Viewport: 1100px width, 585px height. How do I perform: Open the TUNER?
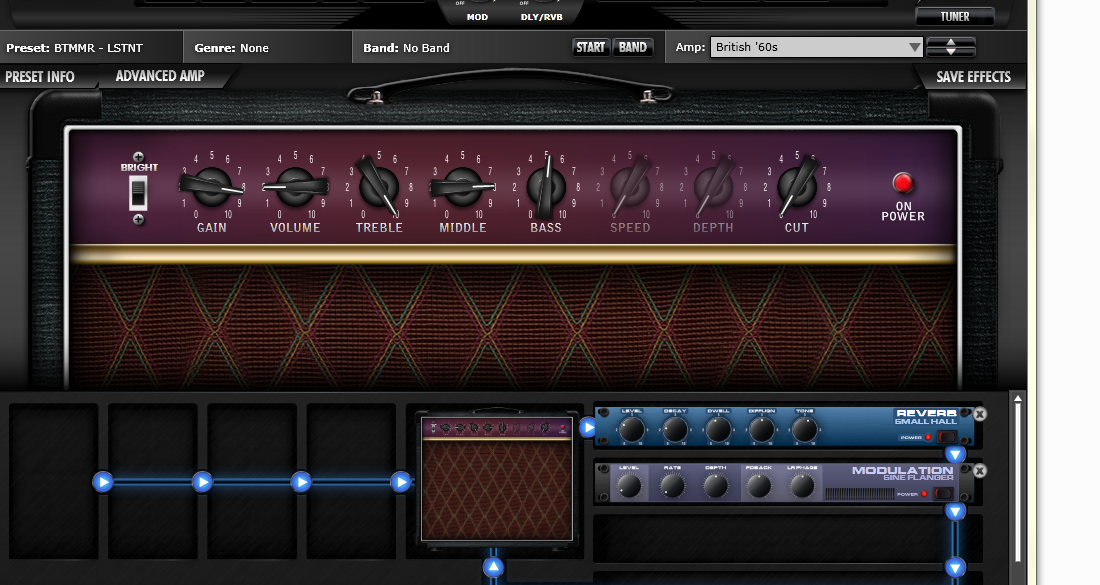tap(955, 16)
